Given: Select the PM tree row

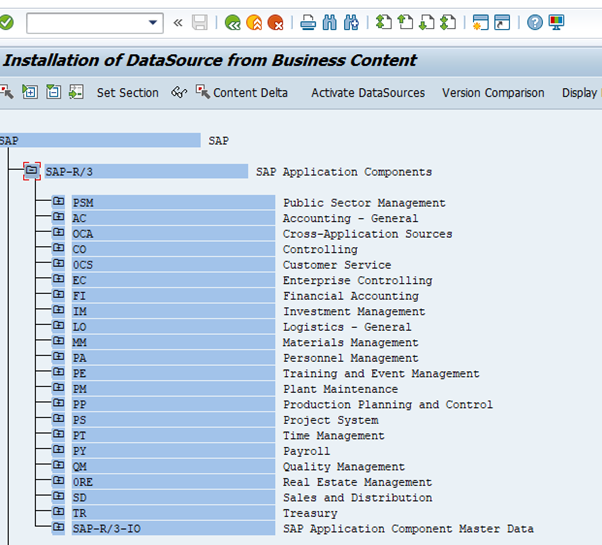Looking at the screenshot, I should 173,389.
